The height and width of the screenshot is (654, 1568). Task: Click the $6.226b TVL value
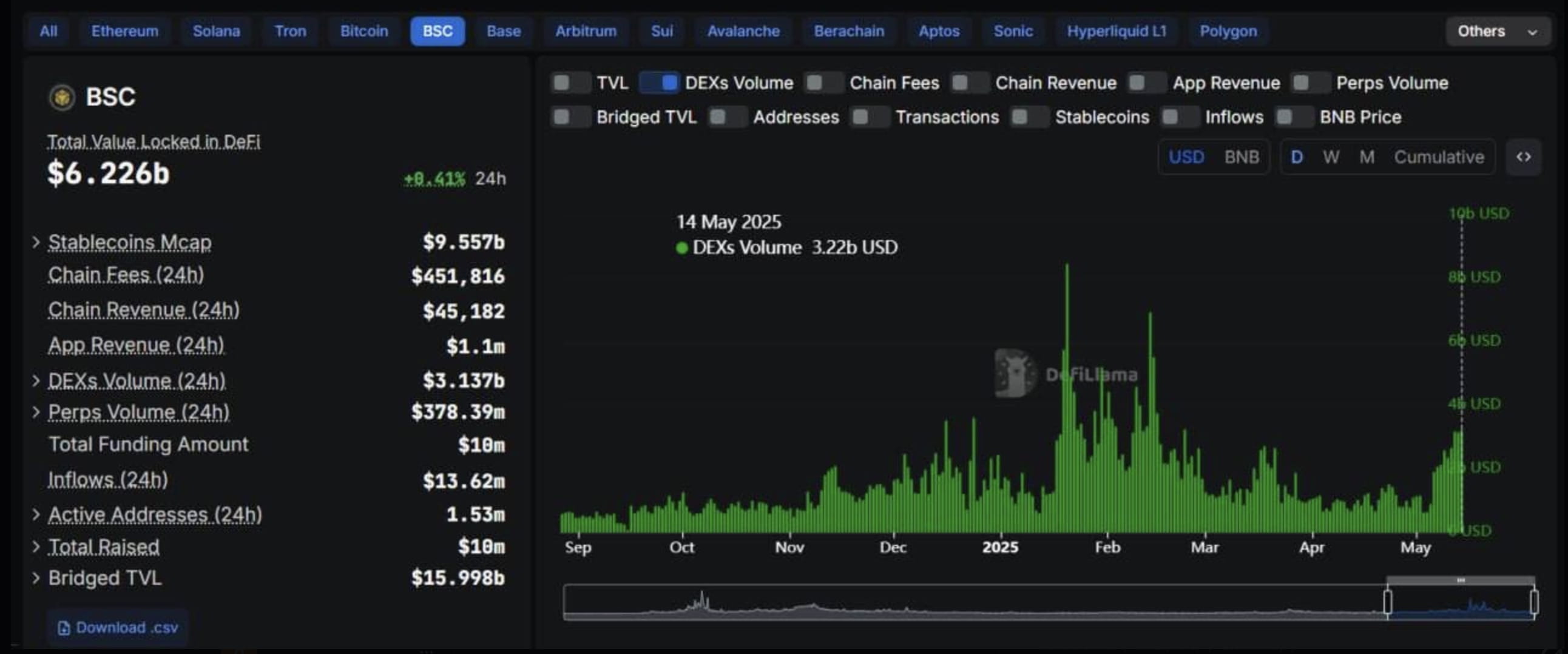(109, 174)
